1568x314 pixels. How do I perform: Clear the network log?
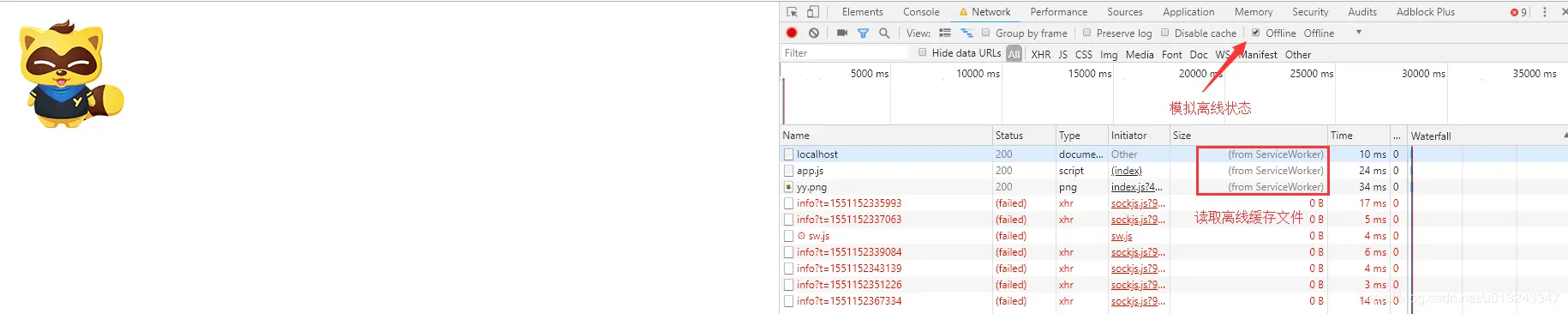click(814, 33)
